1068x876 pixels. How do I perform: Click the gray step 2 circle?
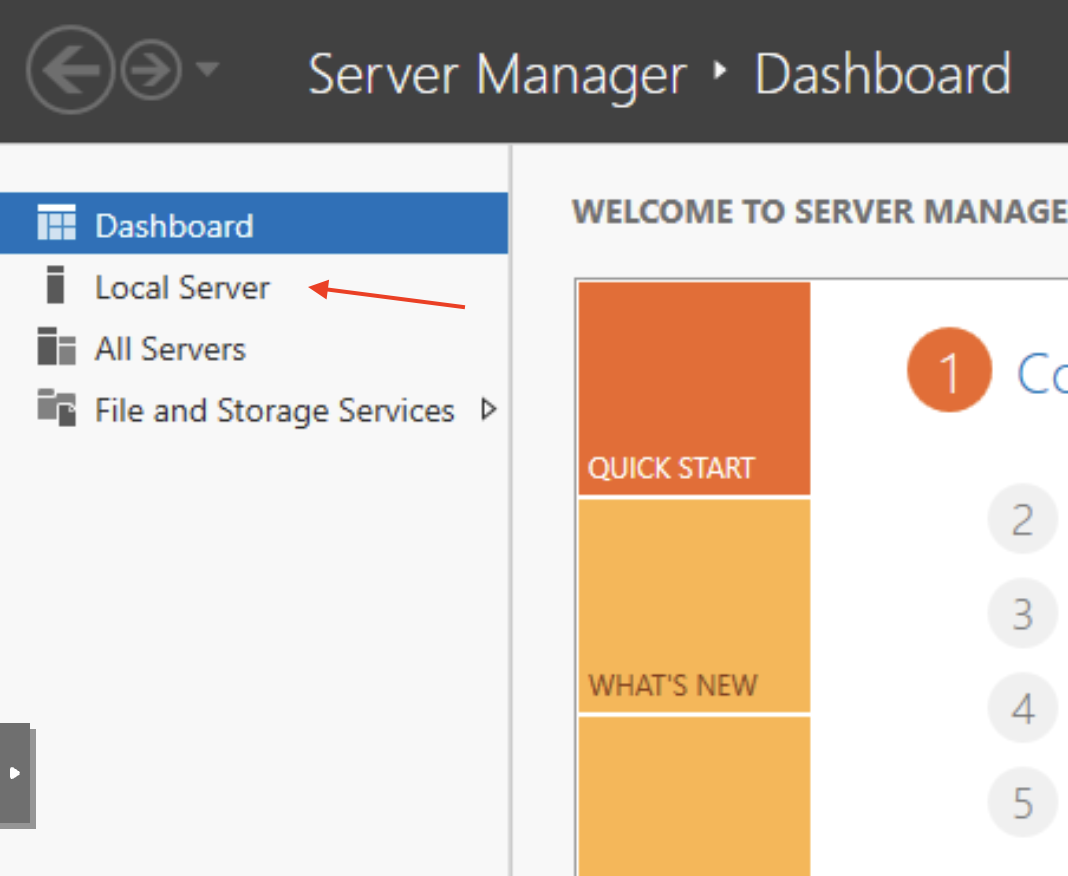[x=1022, y=520]
